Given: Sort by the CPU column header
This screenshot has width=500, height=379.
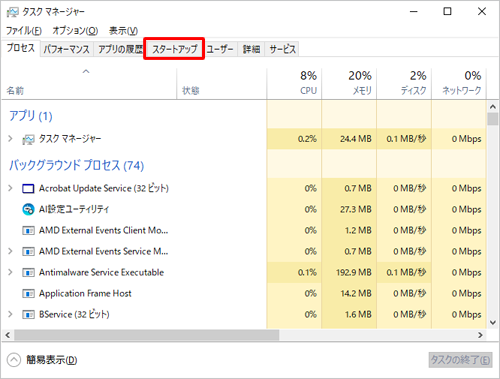Looking at the screenshot, I should click(x=294, y=83).
